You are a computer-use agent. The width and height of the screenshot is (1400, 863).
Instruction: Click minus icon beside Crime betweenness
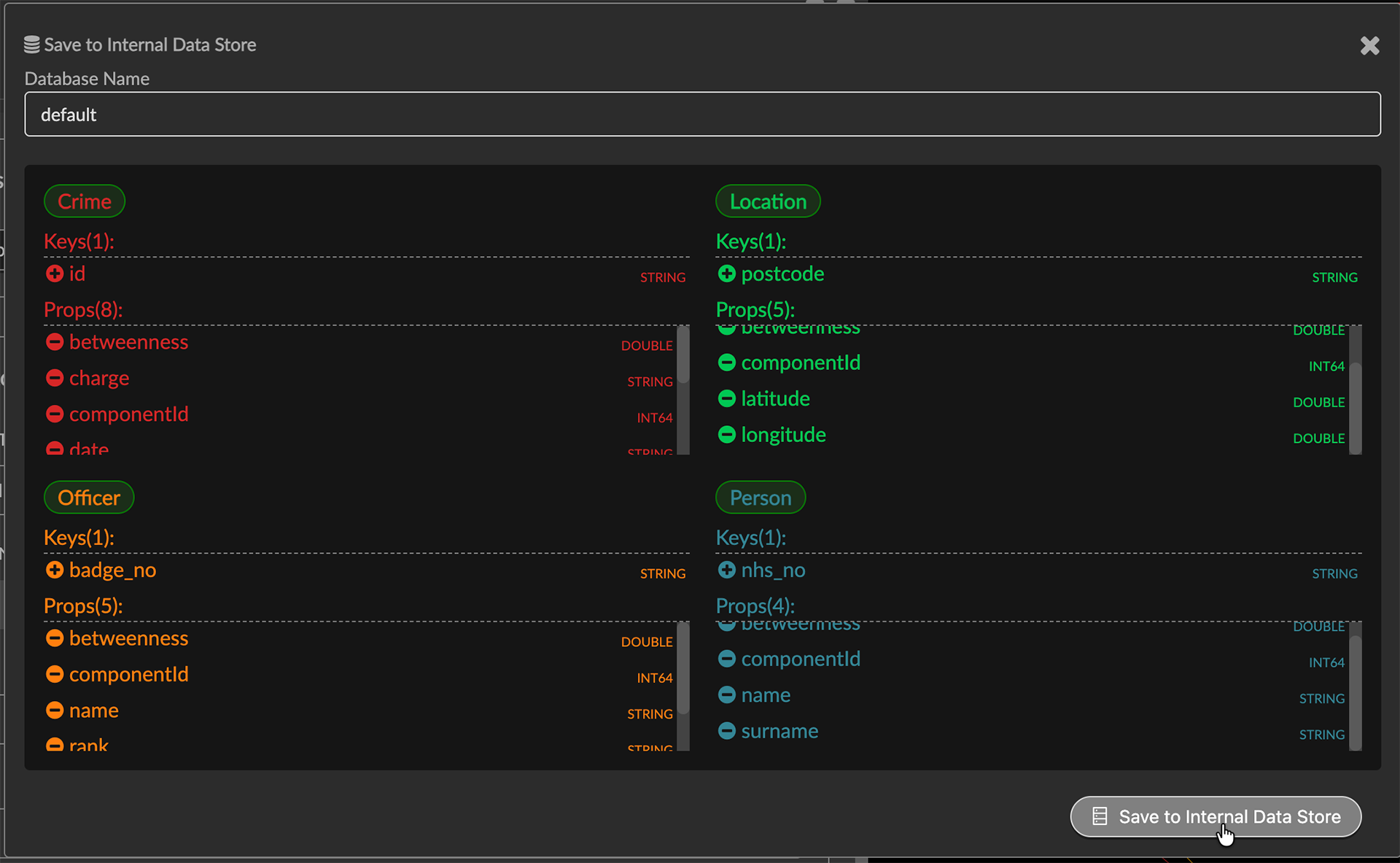tap(54, 342)
